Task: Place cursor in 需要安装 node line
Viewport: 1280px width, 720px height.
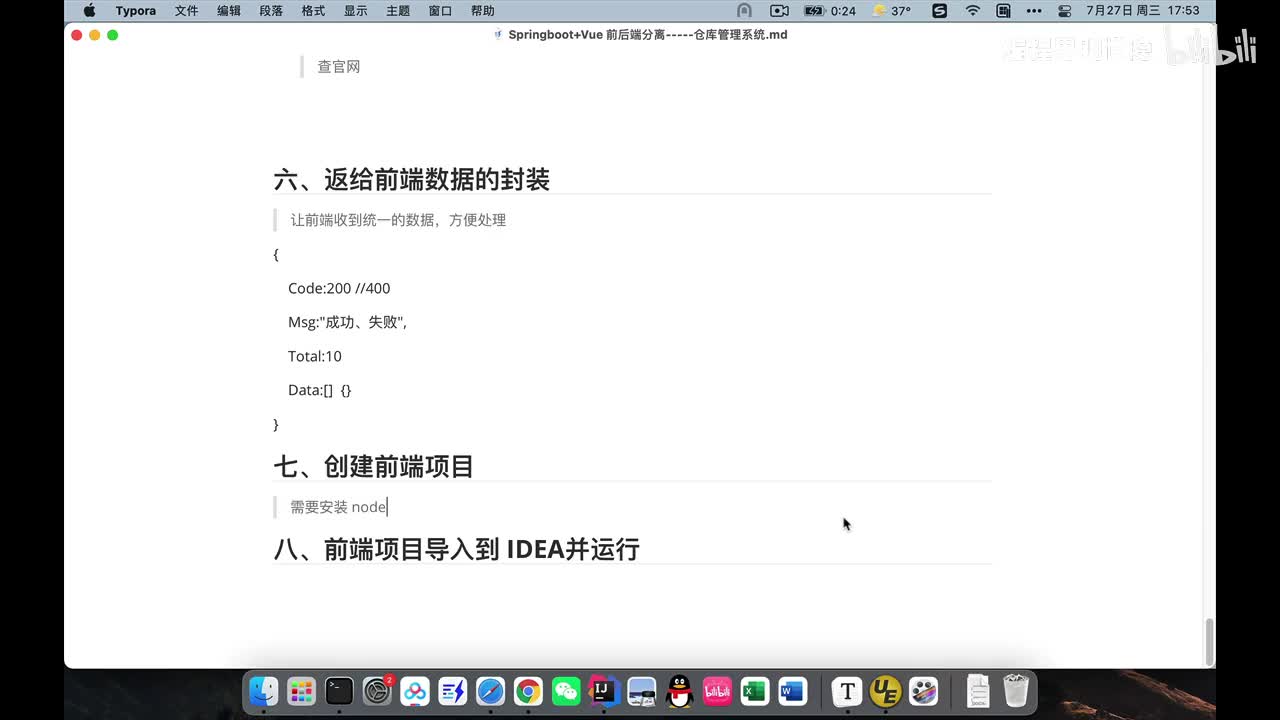Action: [x=338, y=507]
